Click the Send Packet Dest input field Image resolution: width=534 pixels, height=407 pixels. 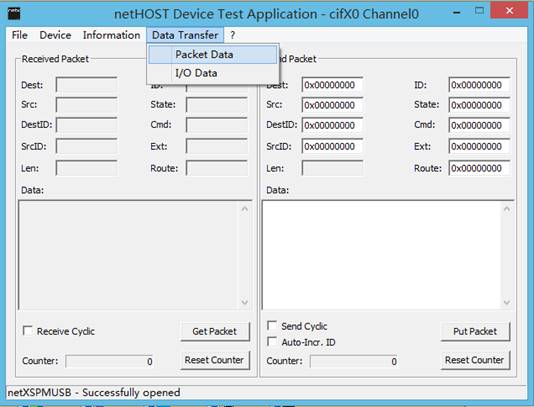[x=332, y=85]
